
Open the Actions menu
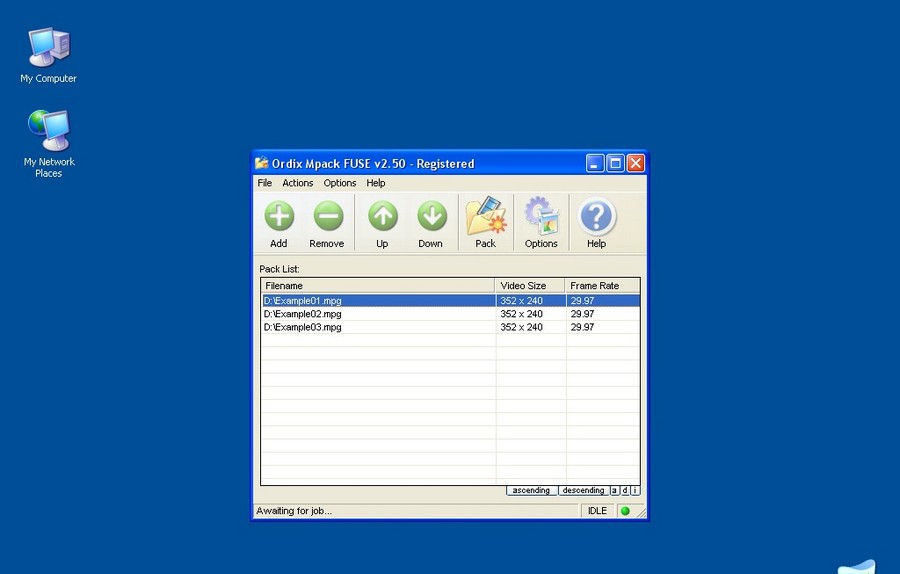point(298,183)
